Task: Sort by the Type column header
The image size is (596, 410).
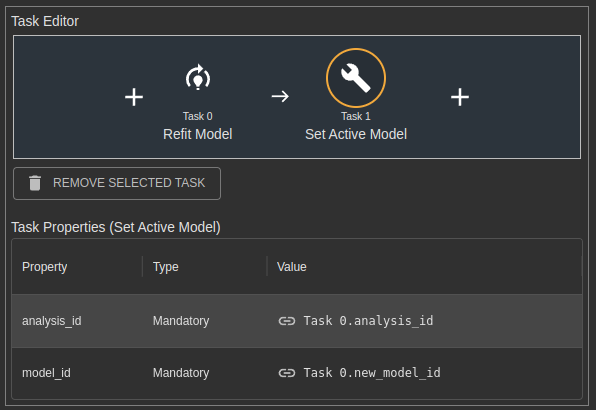Action: click(x=165, y=267)
